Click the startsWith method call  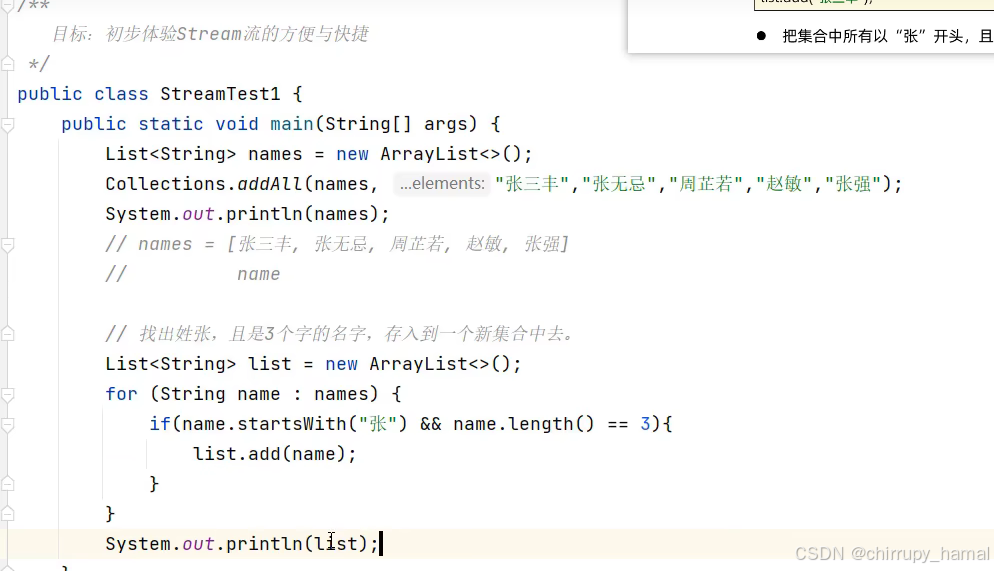[292, 424]
